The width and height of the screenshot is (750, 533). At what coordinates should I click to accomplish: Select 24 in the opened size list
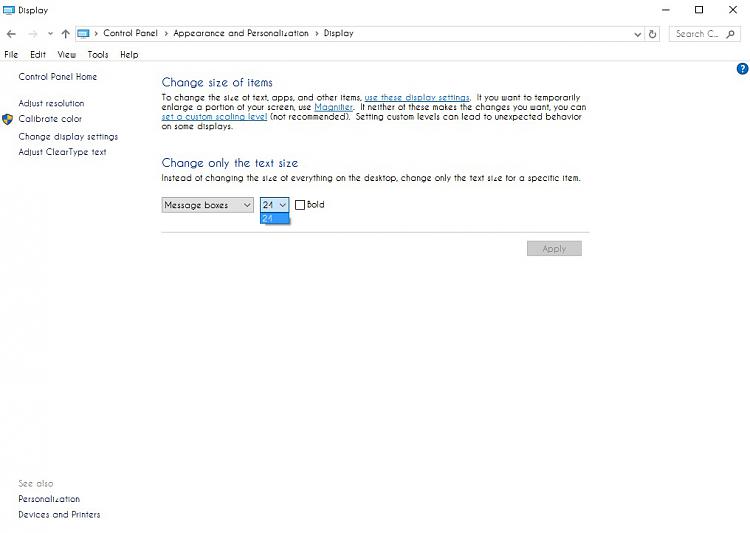click(x=275, y=219)
